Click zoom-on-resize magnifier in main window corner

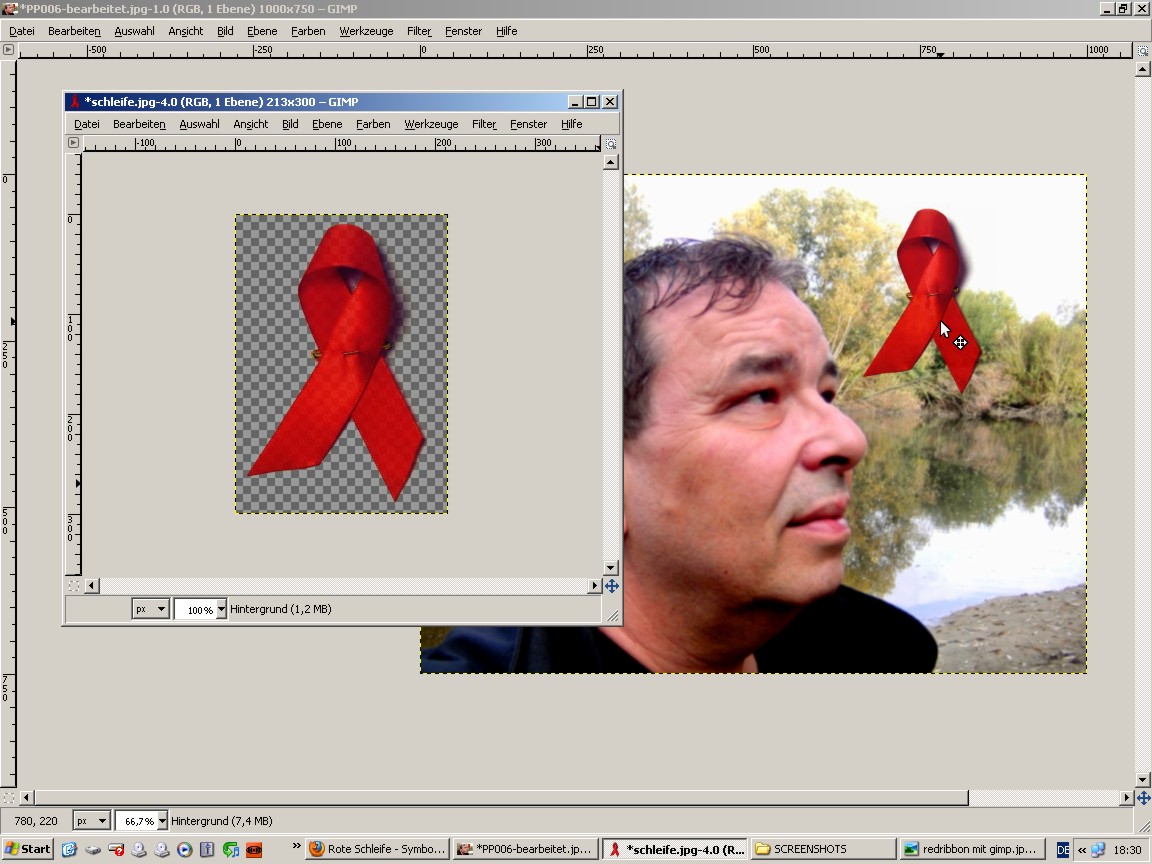pyautogui.click(x=1143, y=50)
